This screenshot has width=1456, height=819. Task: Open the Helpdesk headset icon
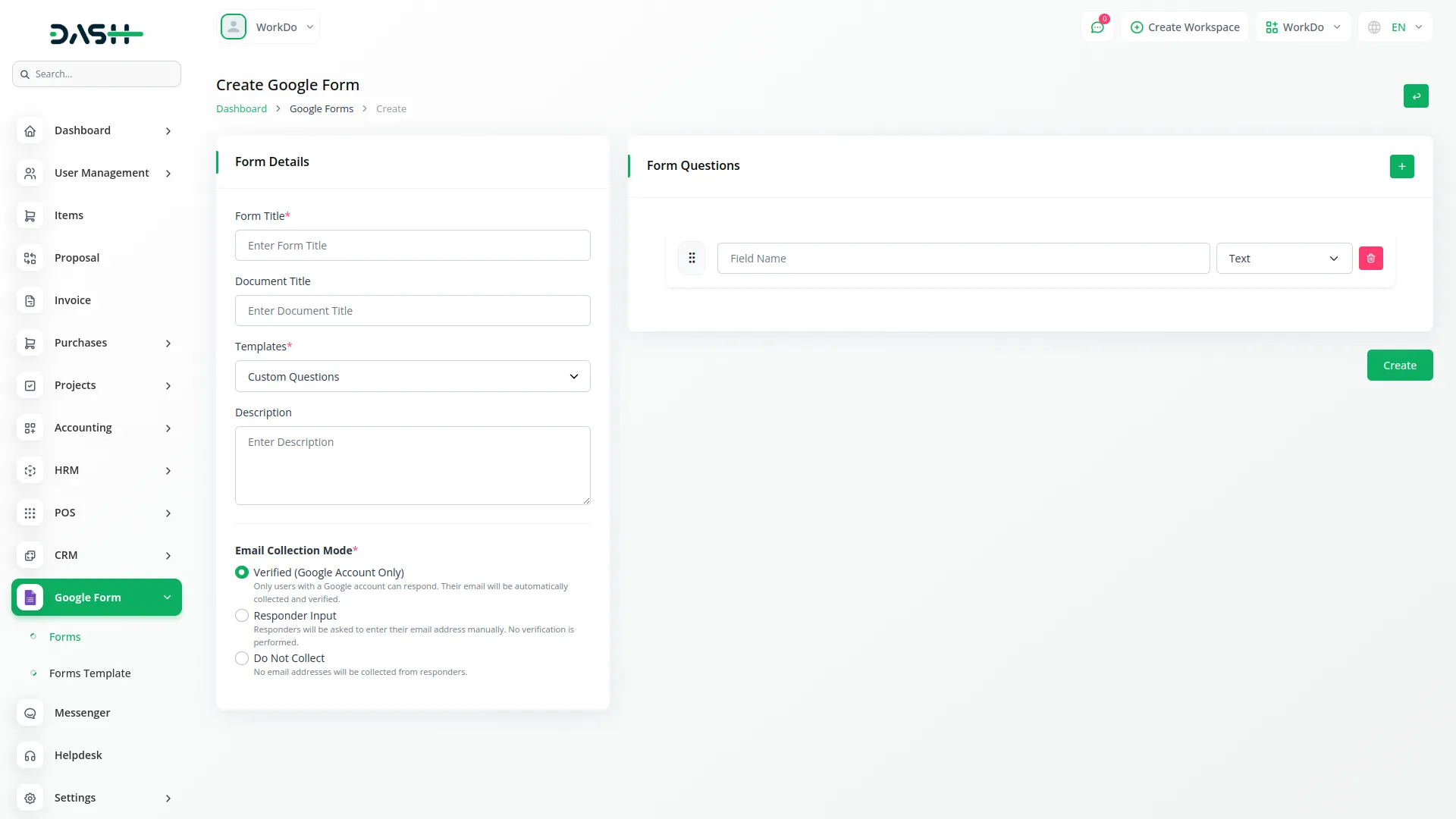30,755
